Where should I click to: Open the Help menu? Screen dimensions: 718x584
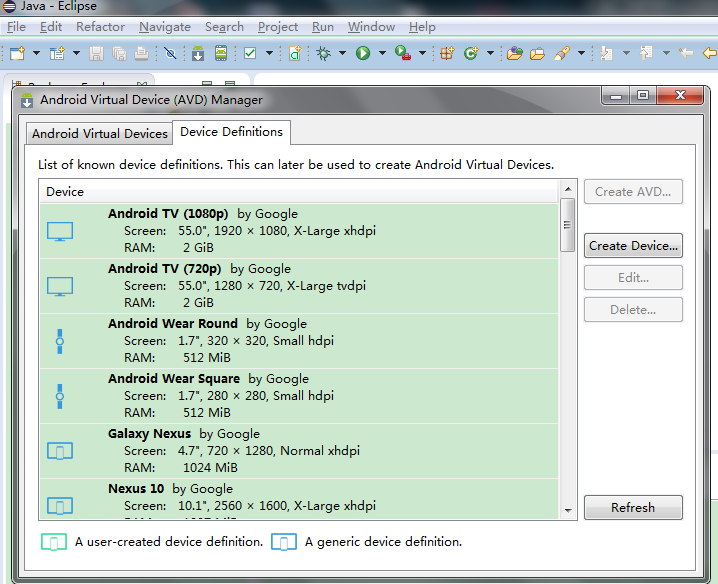click(x=422, y=27)
